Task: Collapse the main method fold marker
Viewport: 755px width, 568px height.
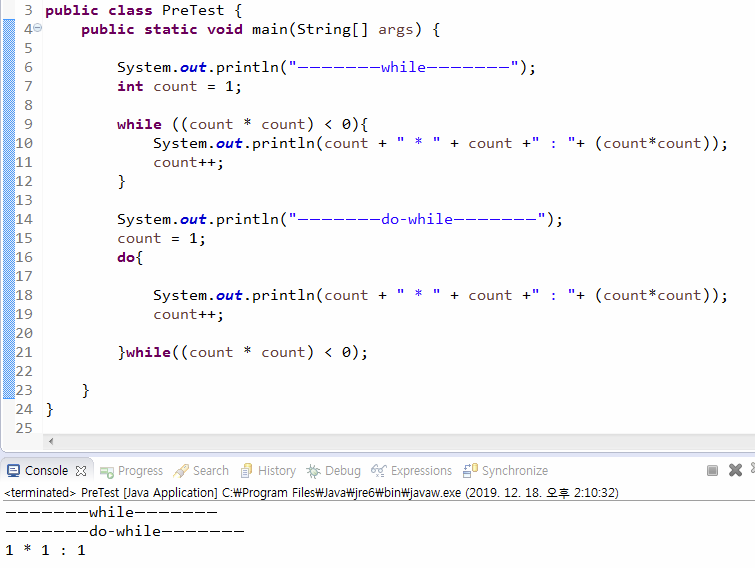Action: [x=38, y=28]
